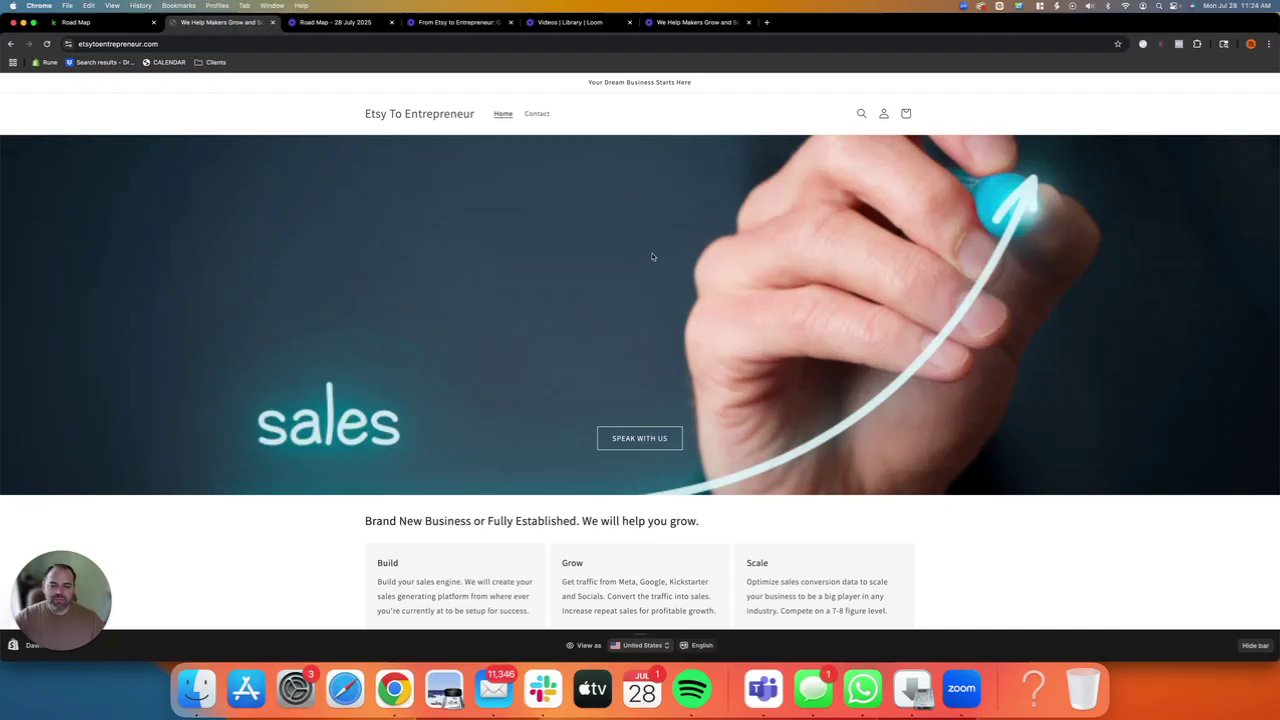Screen dimensions: 1280x720
Task: Open the Chrome extensions puzzle icon
Action: (x=1197, y=44)
